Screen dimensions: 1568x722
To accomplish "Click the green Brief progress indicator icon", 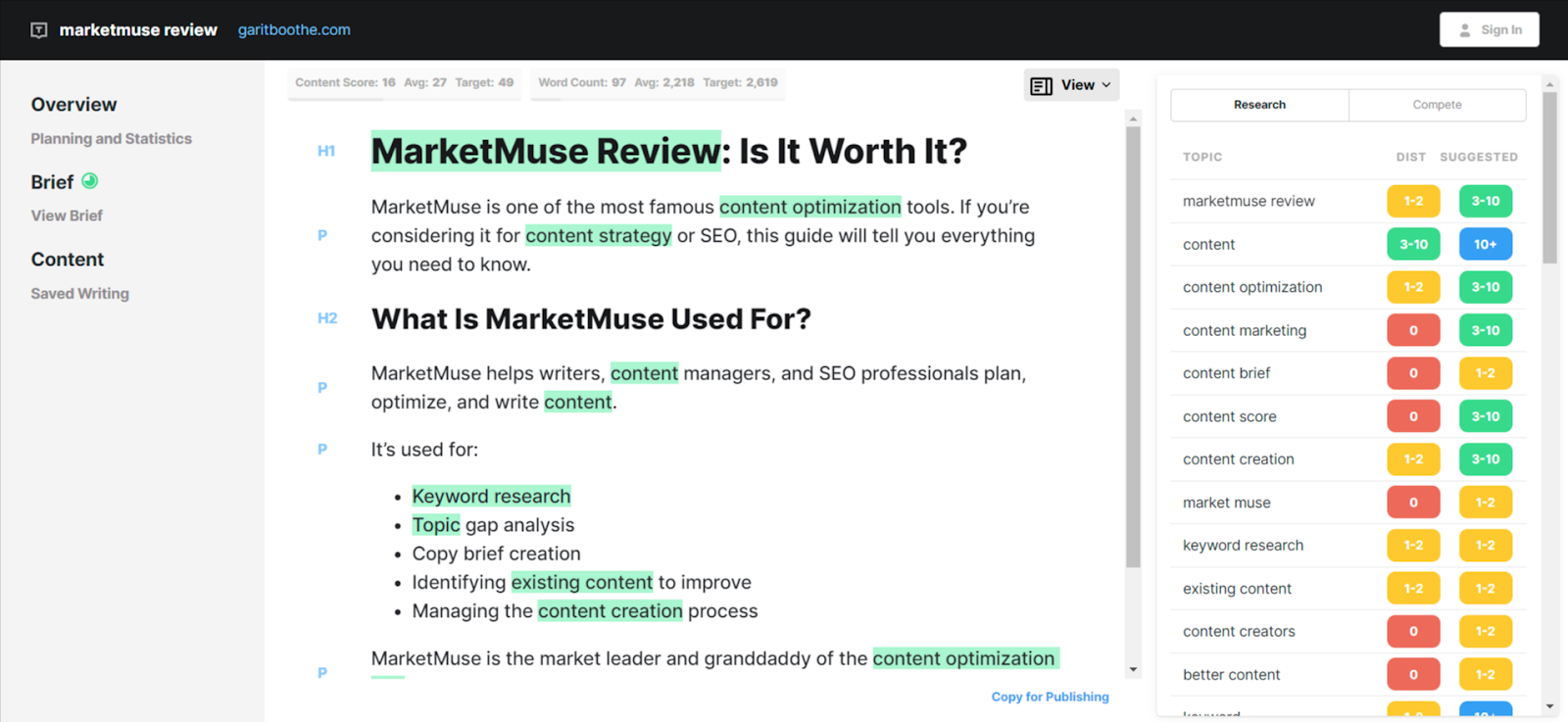I will click(x=89, y=181).
